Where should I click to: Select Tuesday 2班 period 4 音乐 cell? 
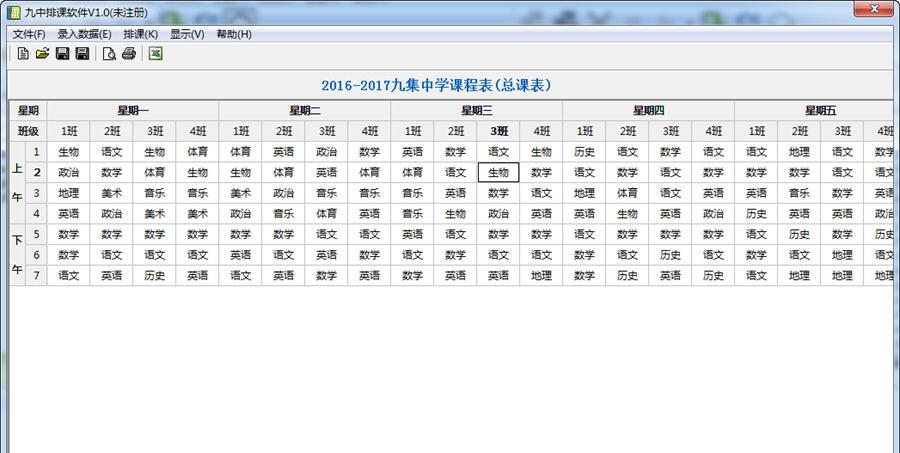pyautogui.click(x=284, y=214)
